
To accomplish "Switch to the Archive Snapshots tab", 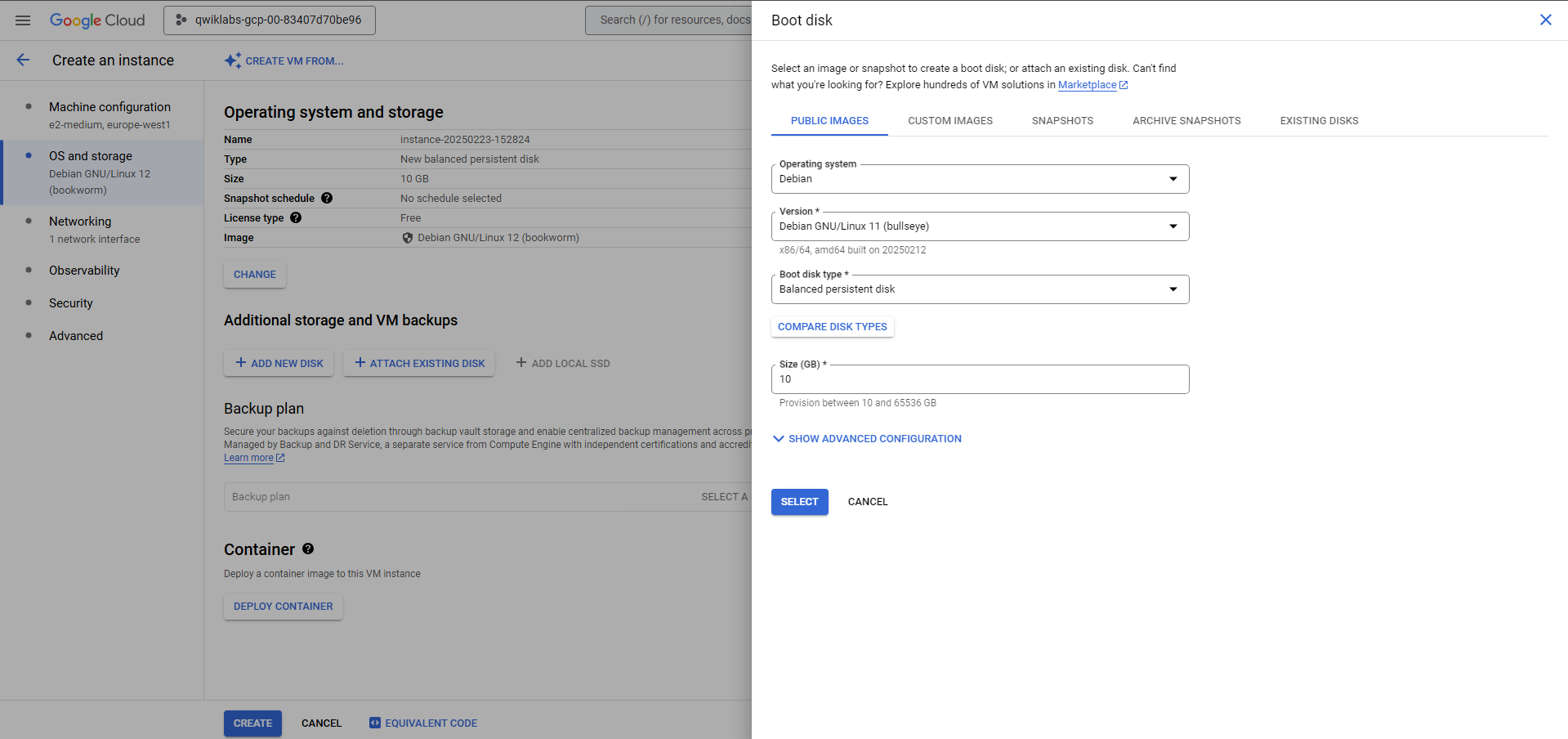I will pos(1186,121).
